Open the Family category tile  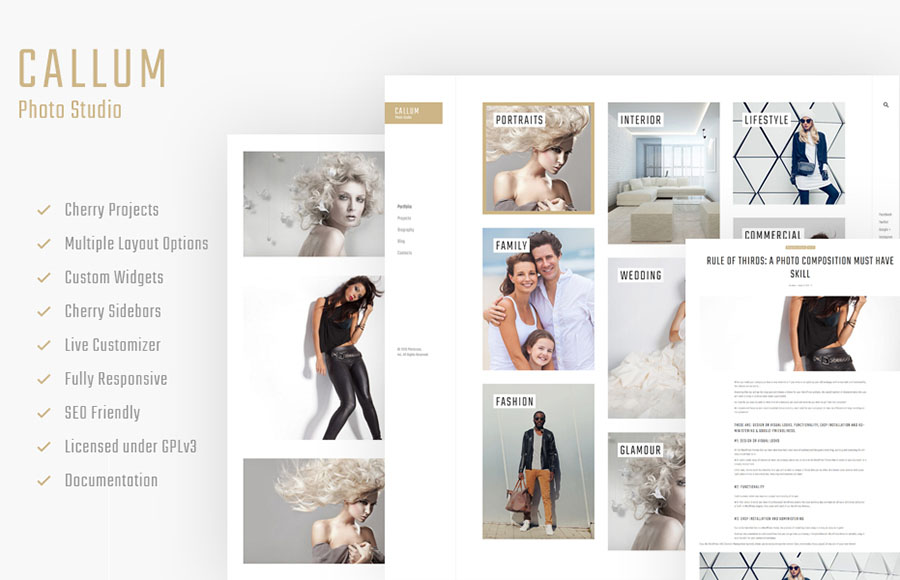538,299
